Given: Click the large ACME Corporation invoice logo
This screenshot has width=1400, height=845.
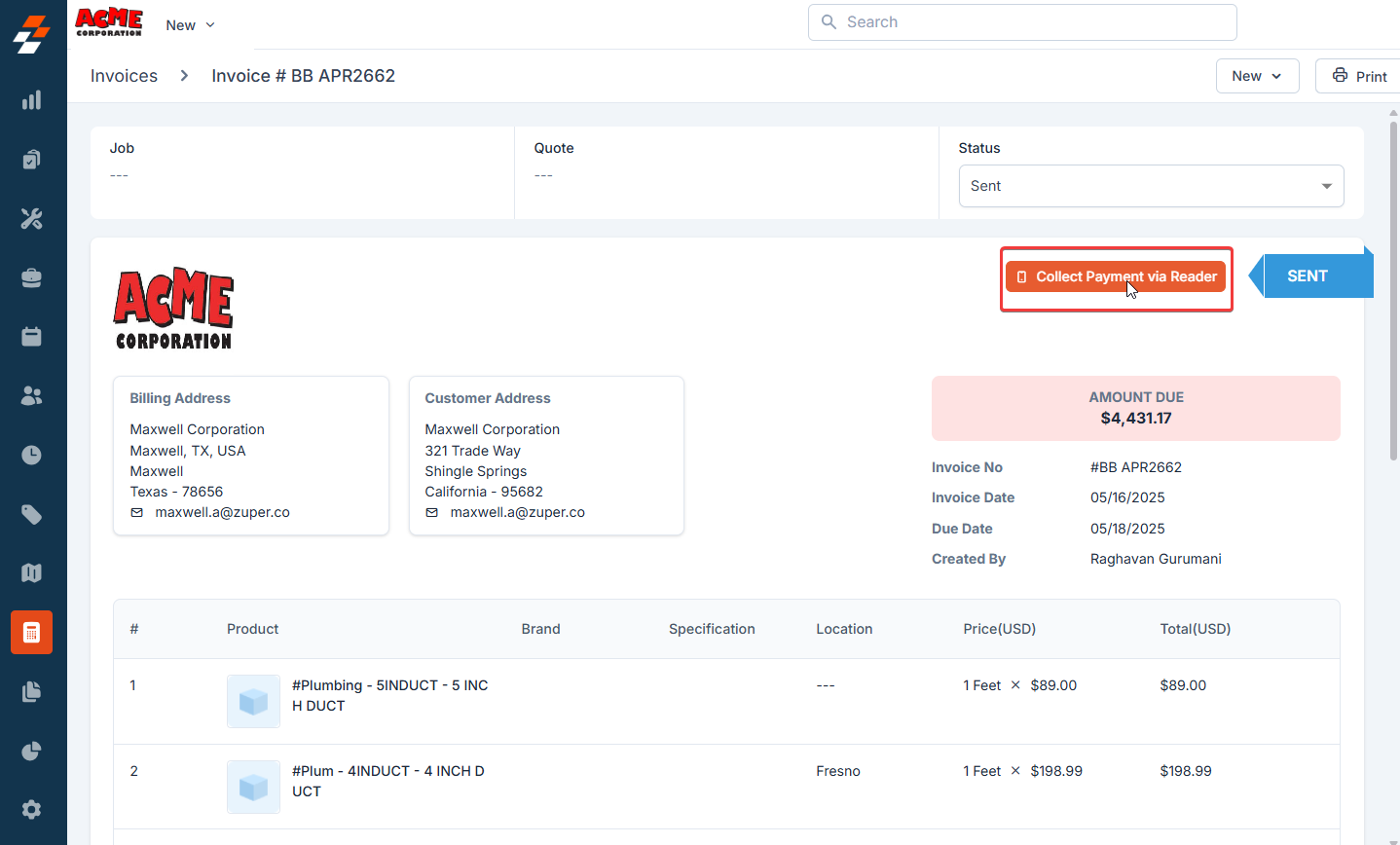Looking at the screenshot, I should pyautogui.click(x=174, y=309).
